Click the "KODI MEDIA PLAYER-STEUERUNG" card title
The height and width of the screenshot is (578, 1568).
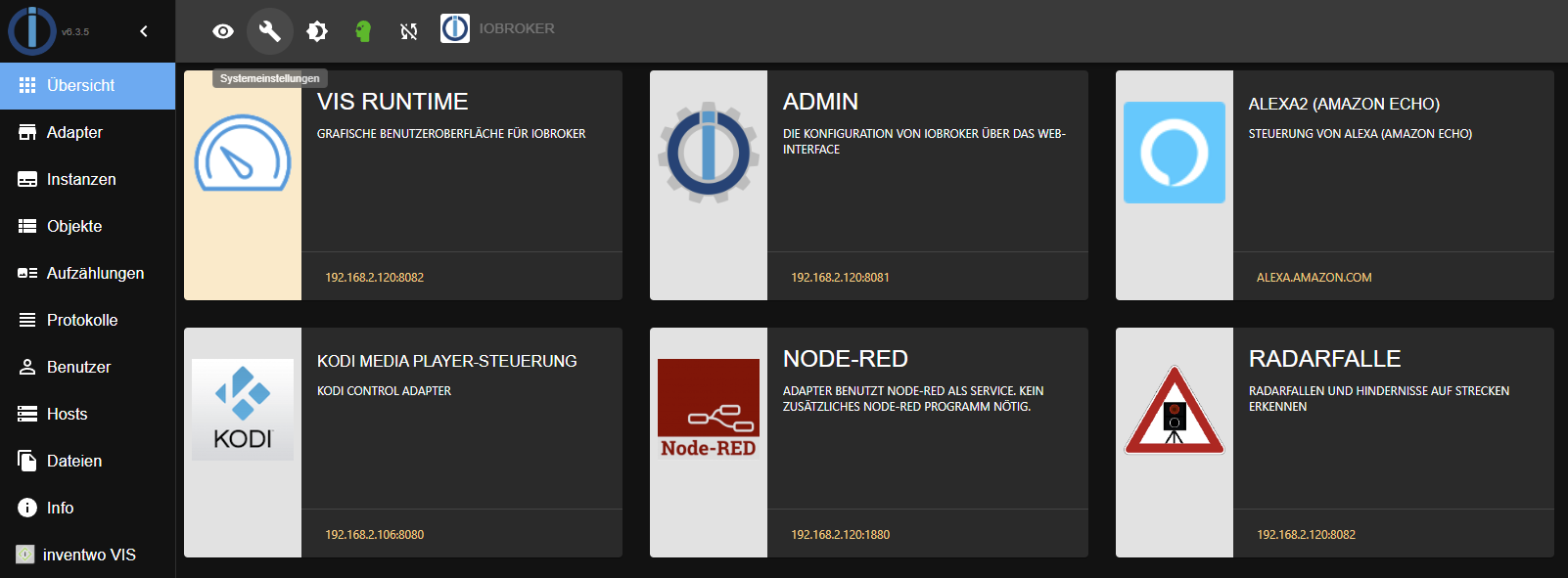pyautogui.click(x=447, y=361)
